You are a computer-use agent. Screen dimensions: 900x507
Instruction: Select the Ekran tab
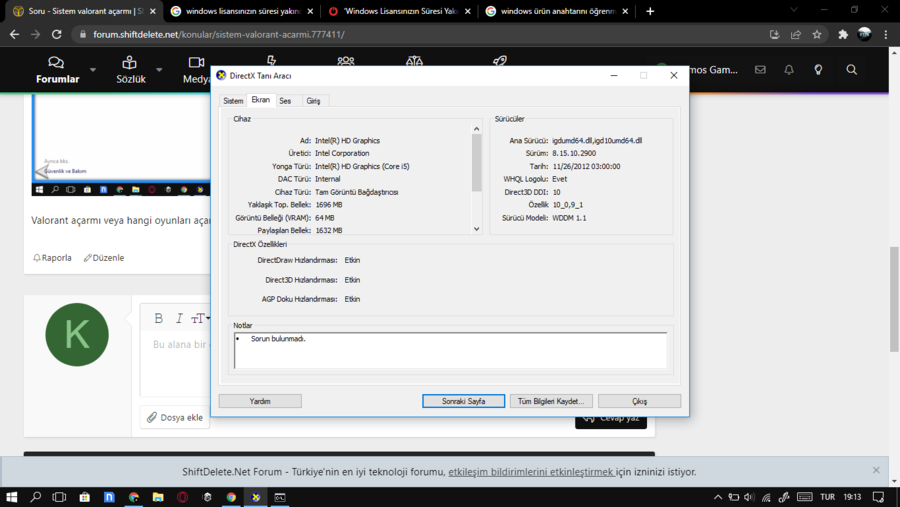[x=261, y=100]
